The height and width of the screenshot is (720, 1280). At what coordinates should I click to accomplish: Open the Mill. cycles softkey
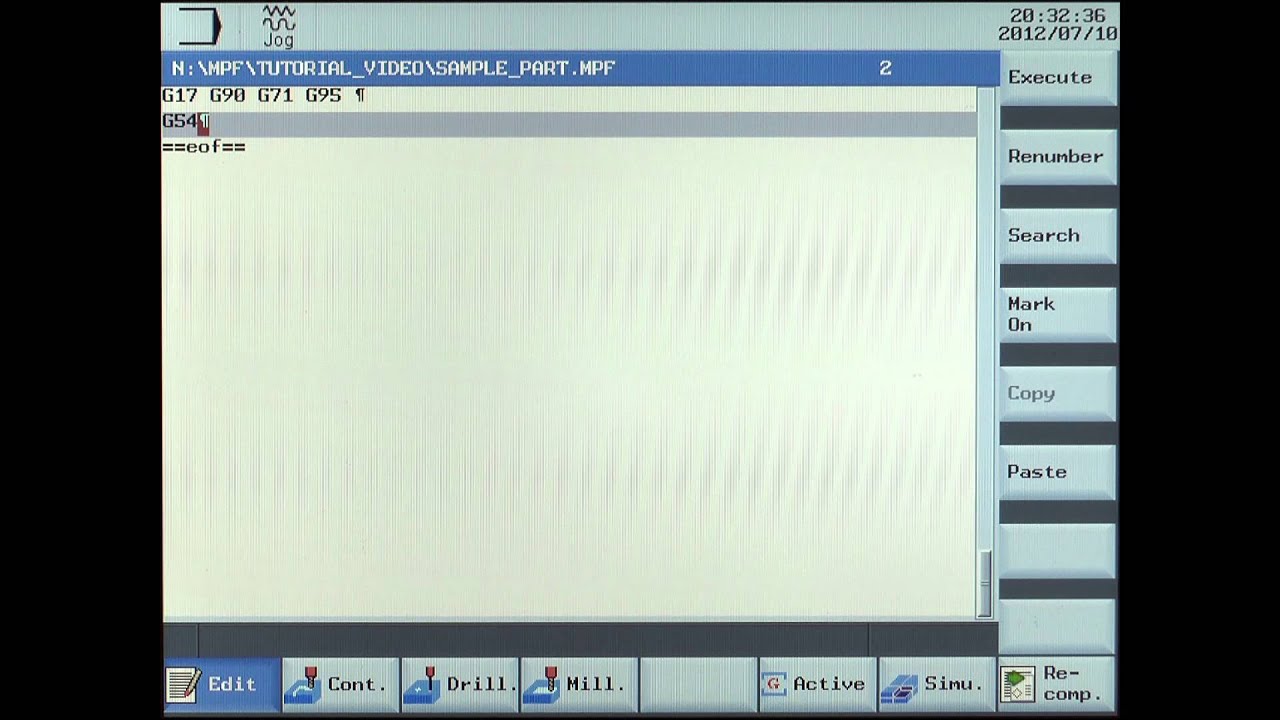pyautogui.click(x=579, y=684)
